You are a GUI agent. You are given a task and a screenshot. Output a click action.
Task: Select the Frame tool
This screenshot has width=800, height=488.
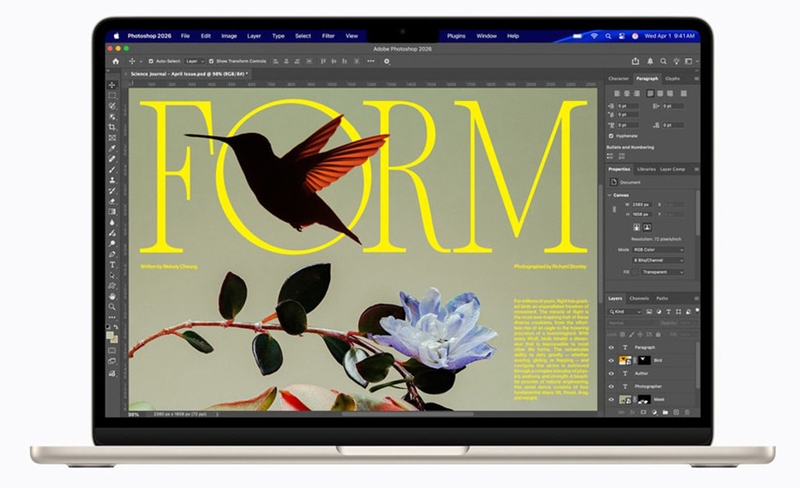point(112,137)
